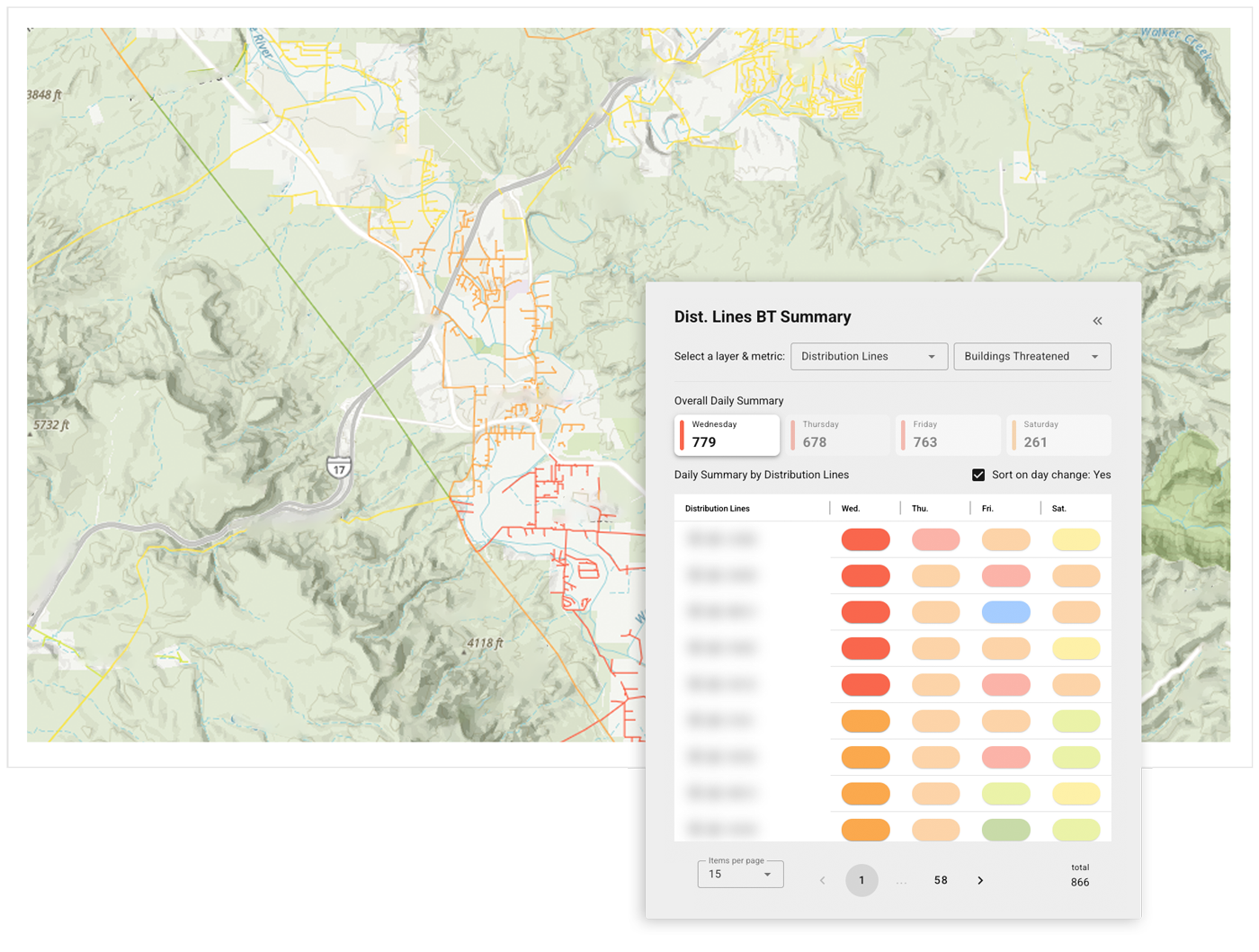1259x952 pixels.
Task: Go to previous page arrow
Action: 822,880
